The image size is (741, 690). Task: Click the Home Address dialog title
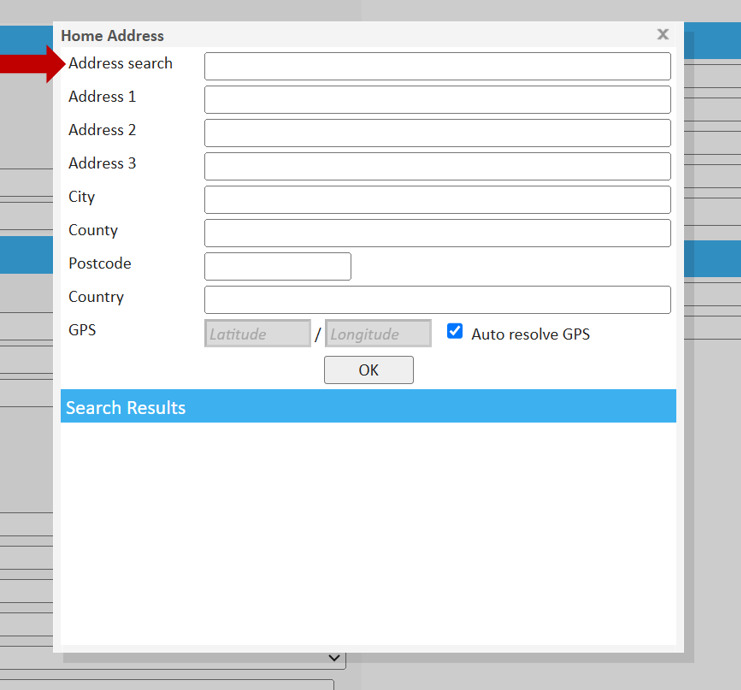[x=112, y=36]
